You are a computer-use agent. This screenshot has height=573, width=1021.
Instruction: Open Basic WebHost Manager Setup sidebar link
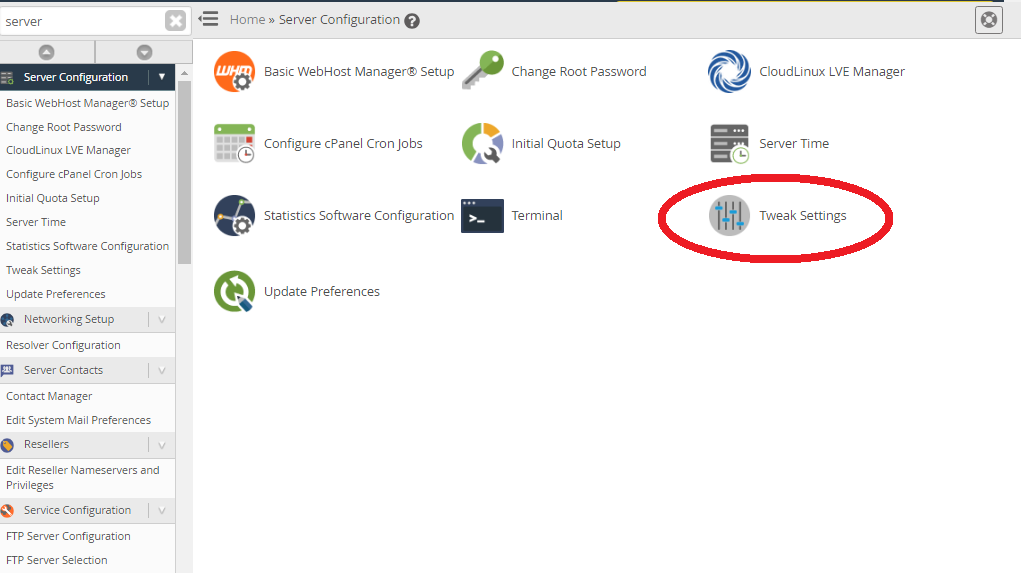(x=87, y=103)
